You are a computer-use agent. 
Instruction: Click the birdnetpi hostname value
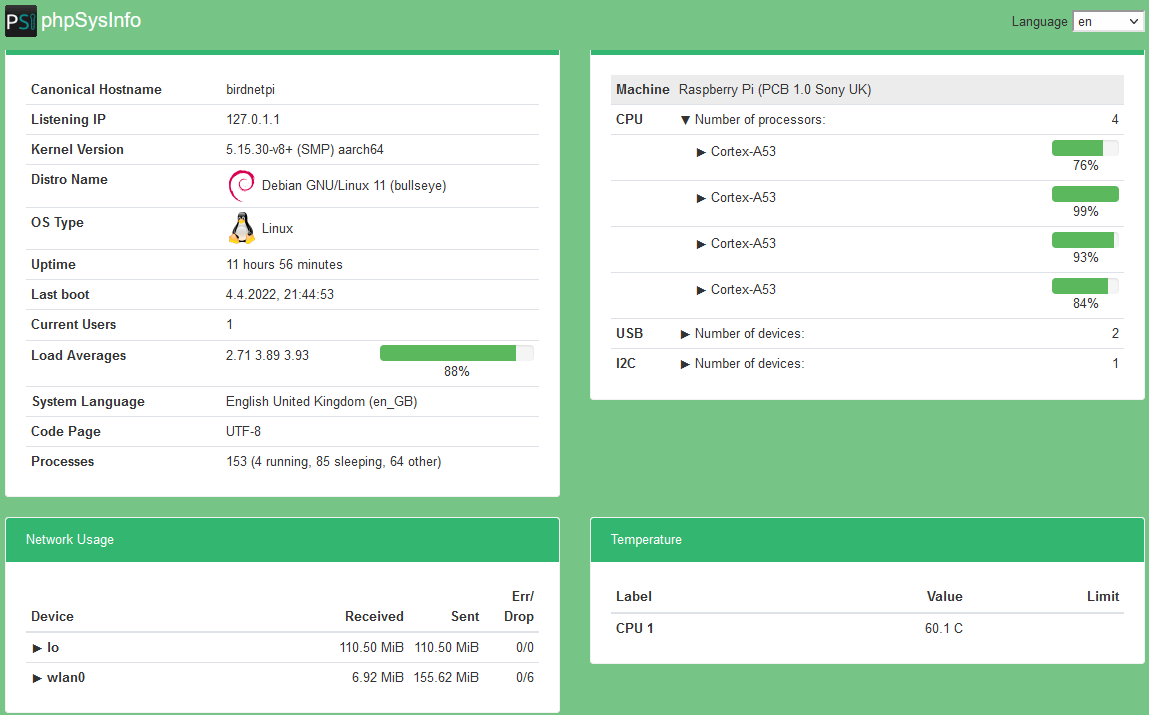click(x=249, y=89)
